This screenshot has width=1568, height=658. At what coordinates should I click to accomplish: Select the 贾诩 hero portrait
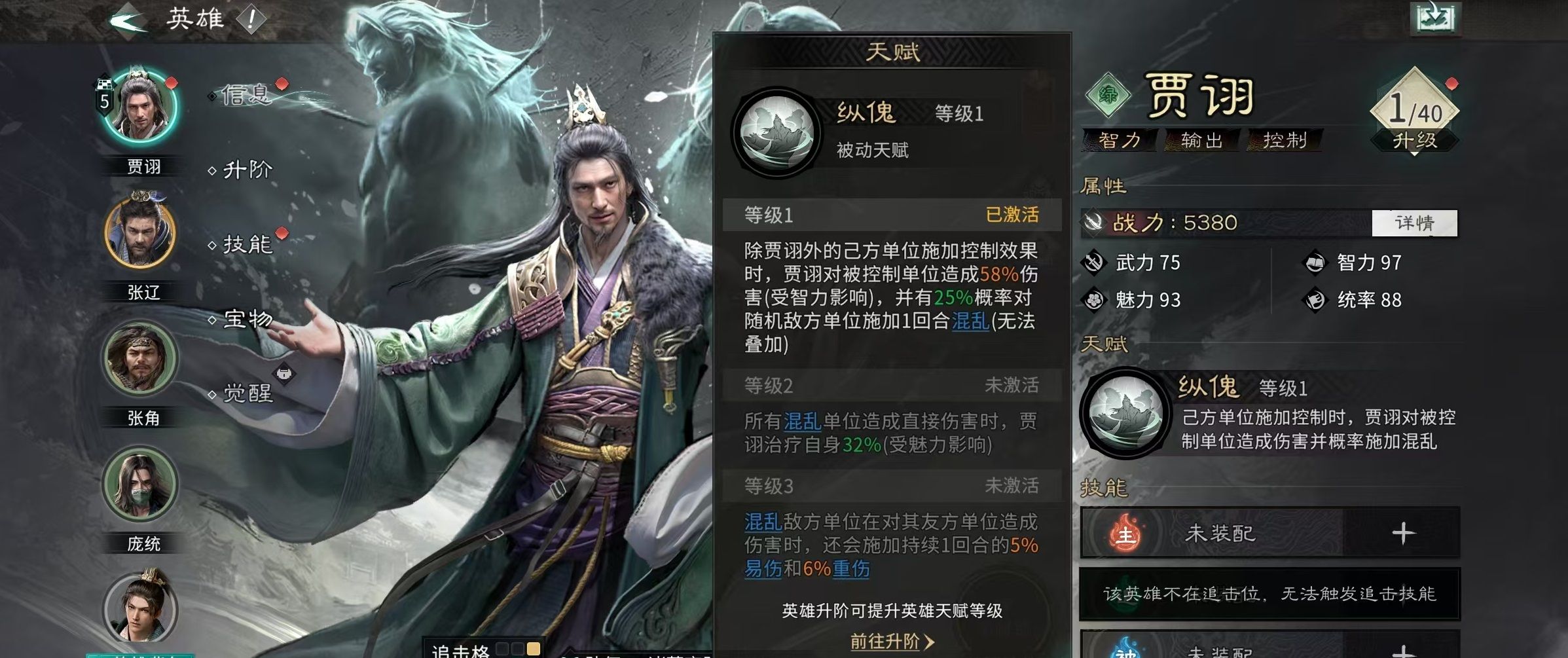pos(141,106)
